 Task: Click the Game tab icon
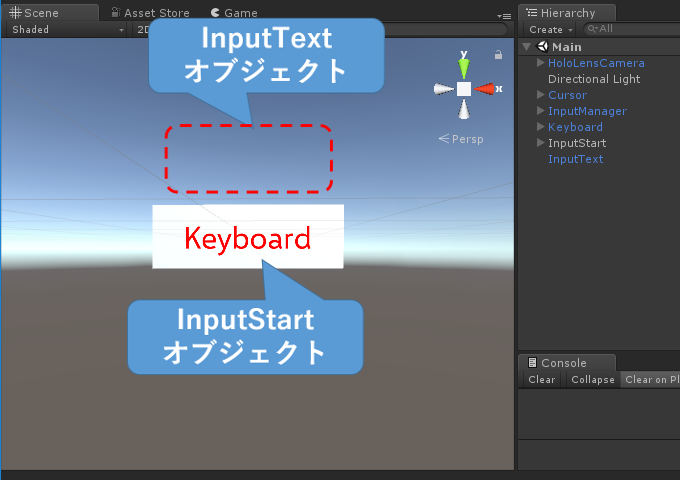(x=215, y=13)
